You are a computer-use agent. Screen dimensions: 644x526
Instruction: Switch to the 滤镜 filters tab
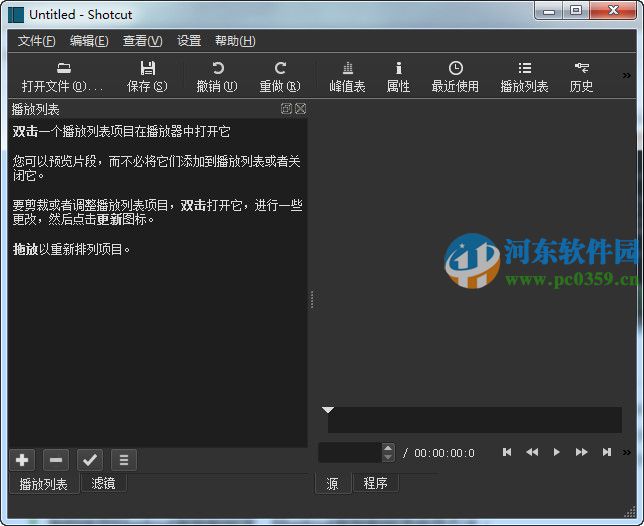(x=104, y=483)
